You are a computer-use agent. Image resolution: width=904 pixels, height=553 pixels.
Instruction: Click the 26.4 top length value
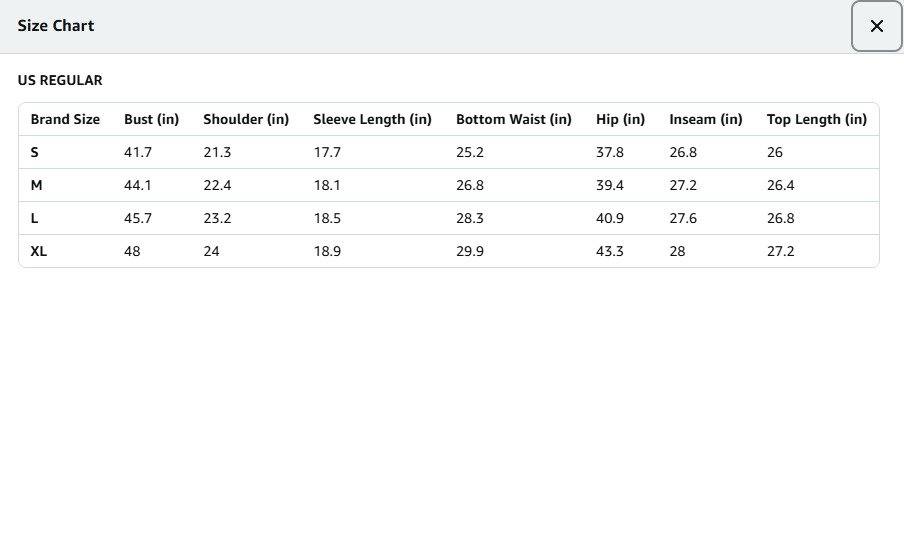[781, 185]
